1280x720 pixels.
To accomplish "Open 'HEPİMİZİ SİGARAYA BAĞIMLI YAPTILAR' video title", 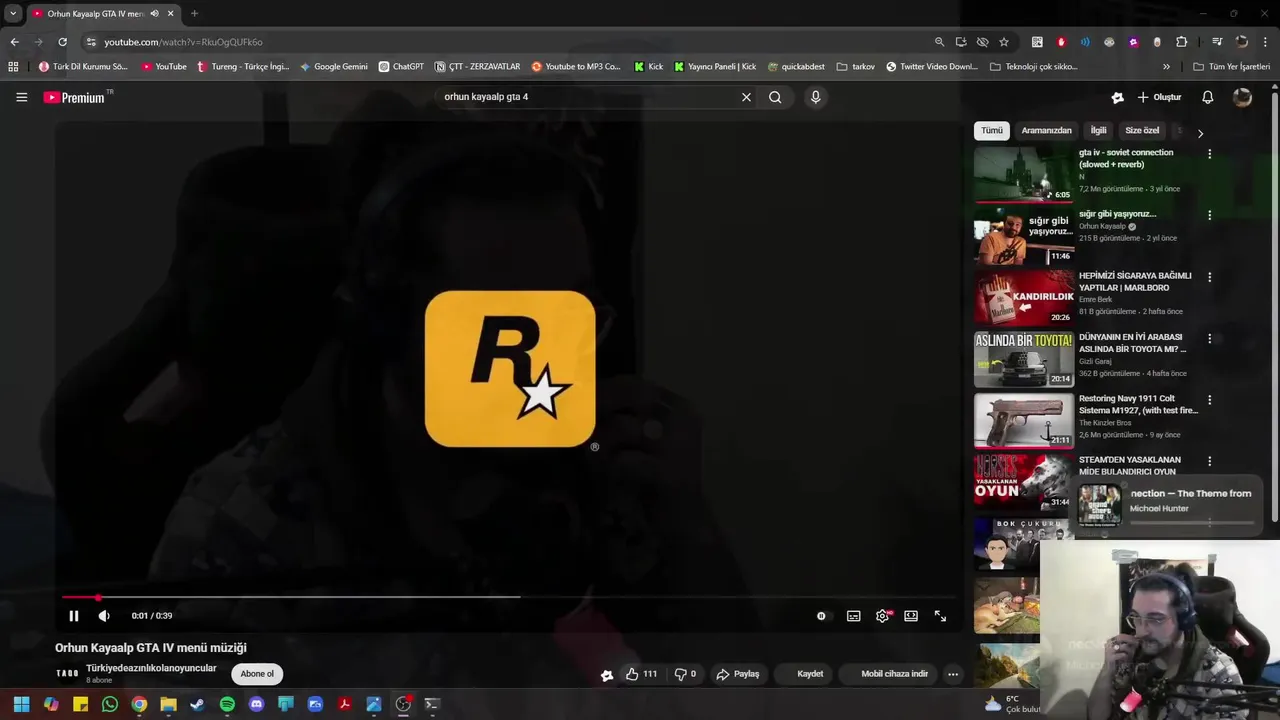I will click(1135, 281).
